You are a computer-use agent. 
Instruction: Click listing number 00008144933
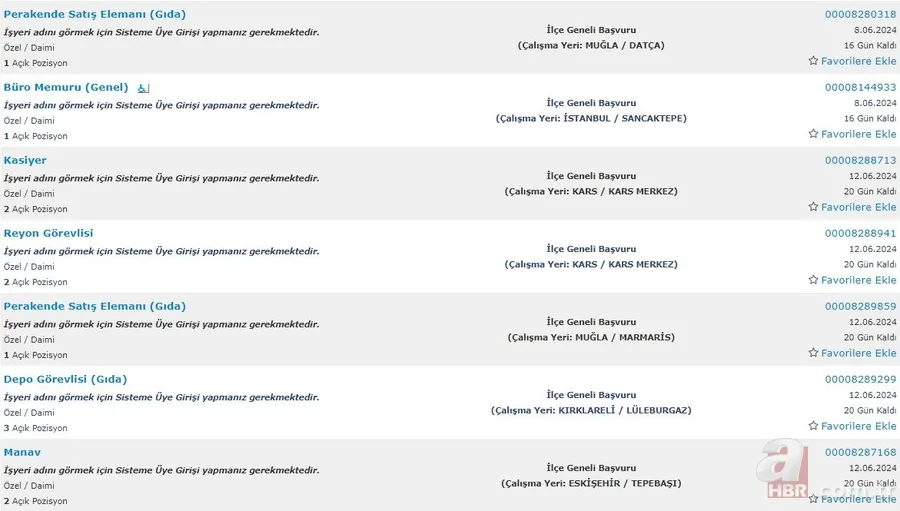[860, 87]
